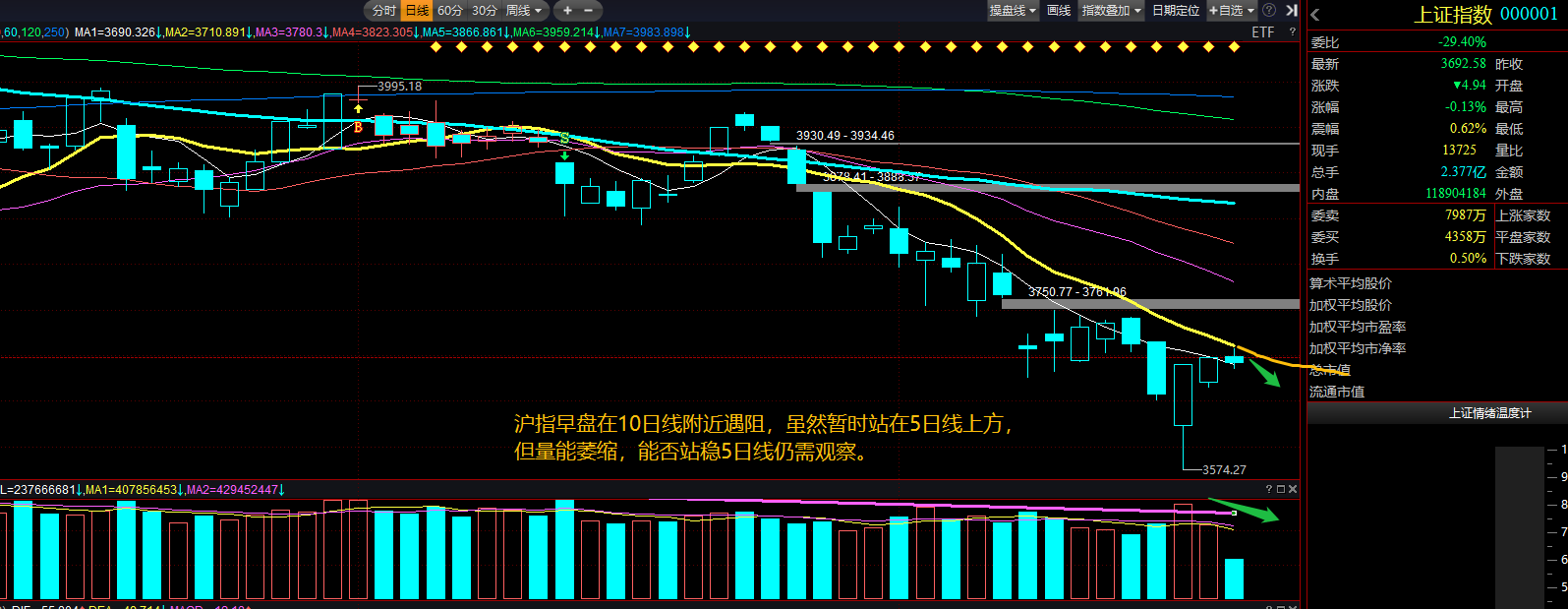Screen dimensions: 1568x609
Task: Click the question mark next to ETF
Action: (1293, 32)
